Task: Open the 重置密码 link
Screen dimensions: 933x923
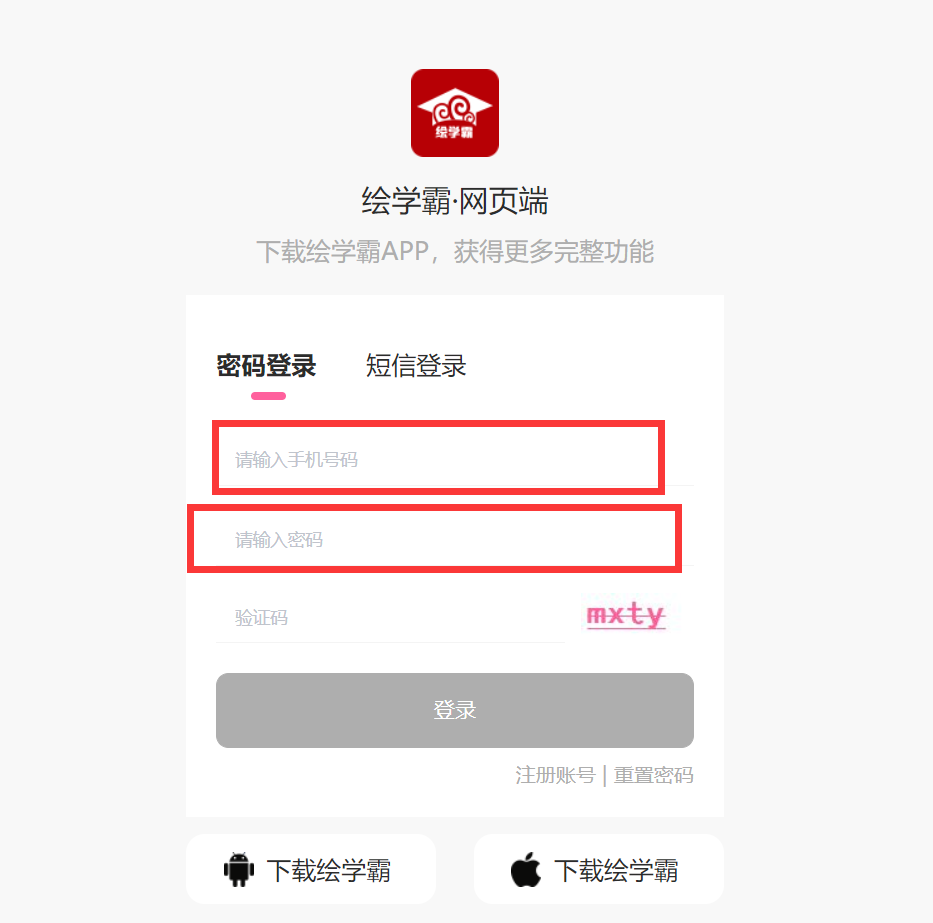Action: click(653, 775)
